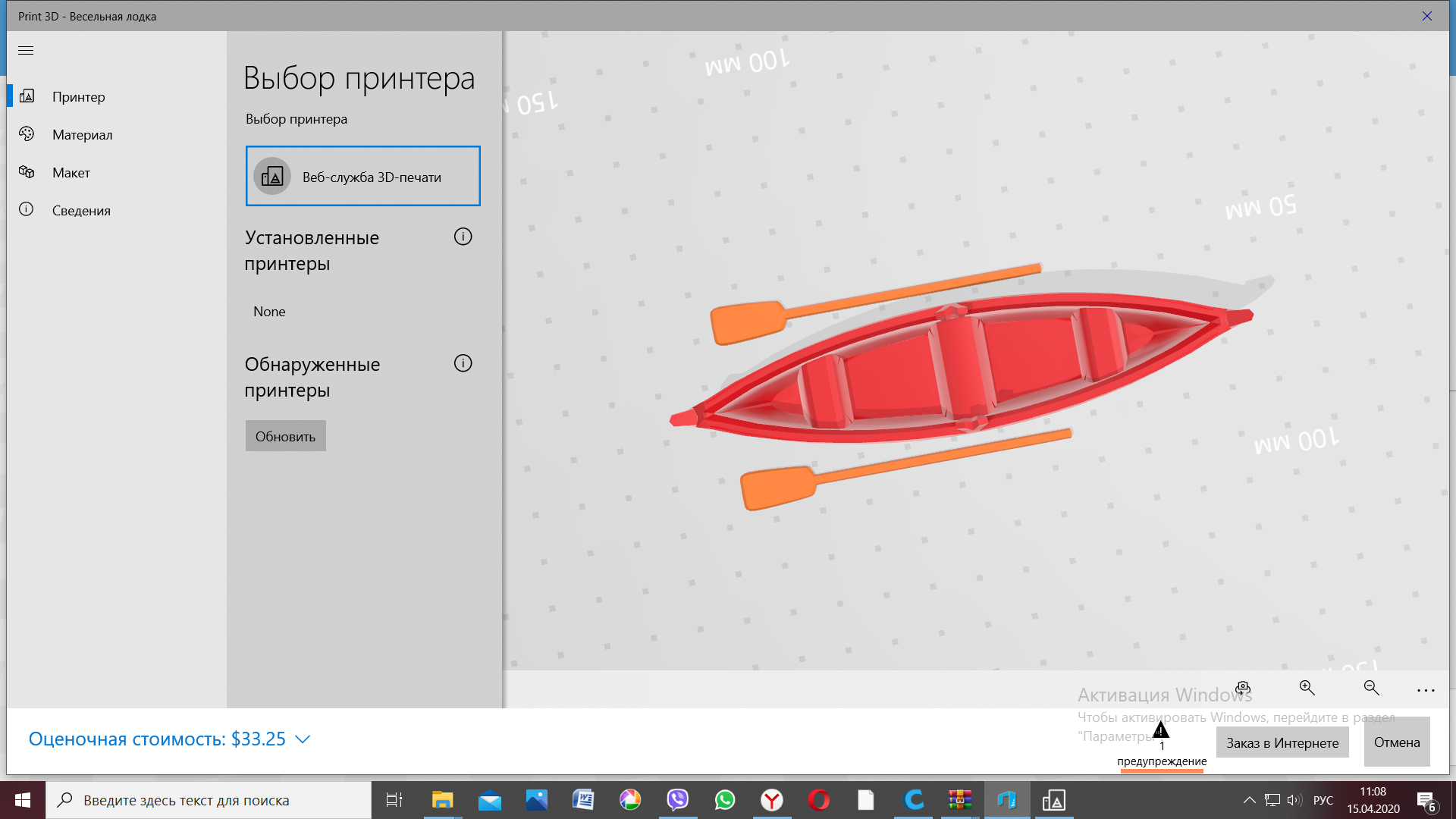This screenshot has height=819, width=1456.
Task: Show info about Установленные принтеры
Action: pyautogui.click(x=463, y=237)
